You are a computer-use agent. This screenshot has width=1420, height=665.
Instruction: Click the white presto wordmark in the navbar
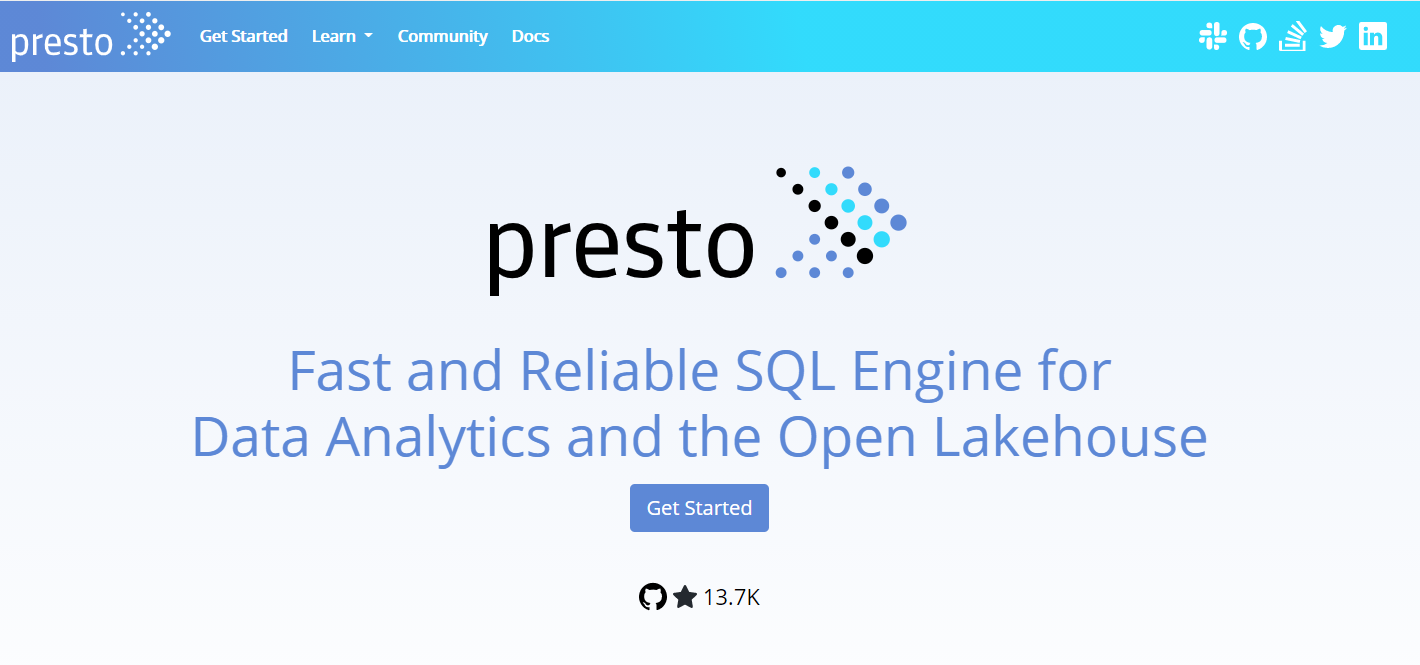pyautogui.click(x=60, y=42)
